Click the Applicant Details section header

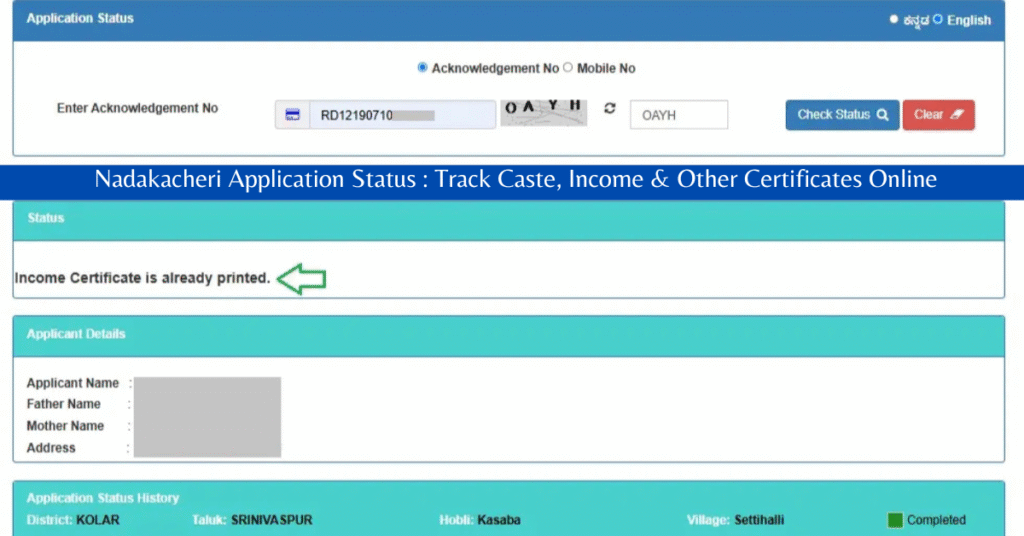[x=509, y=336]
